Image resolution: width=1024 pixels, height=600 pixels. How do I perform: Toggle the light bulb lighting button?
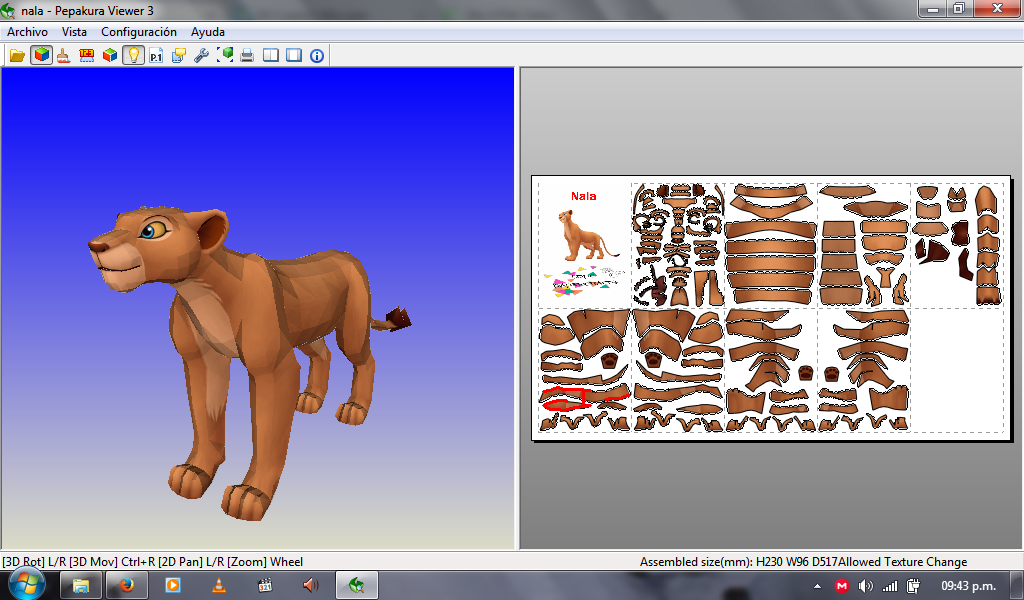tap(133, 55)
